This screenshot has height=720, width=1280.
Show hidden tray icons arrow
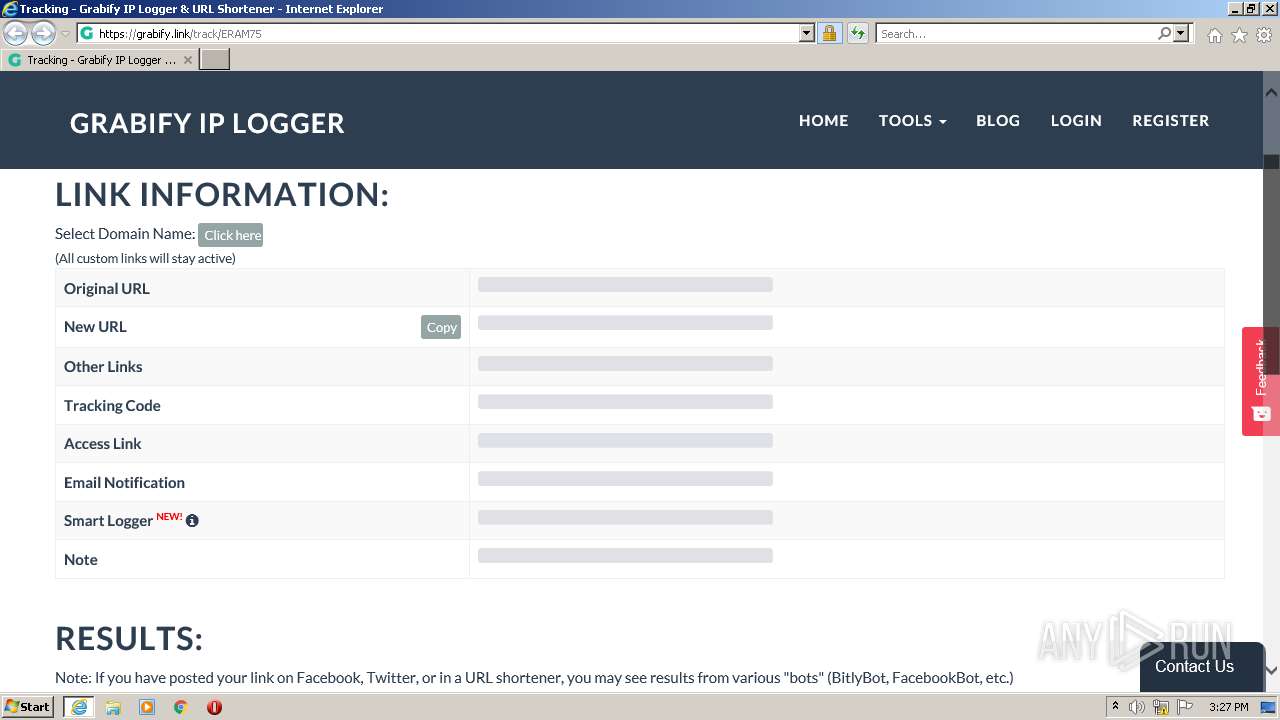pyautogui.click(x=1115, y=706)
